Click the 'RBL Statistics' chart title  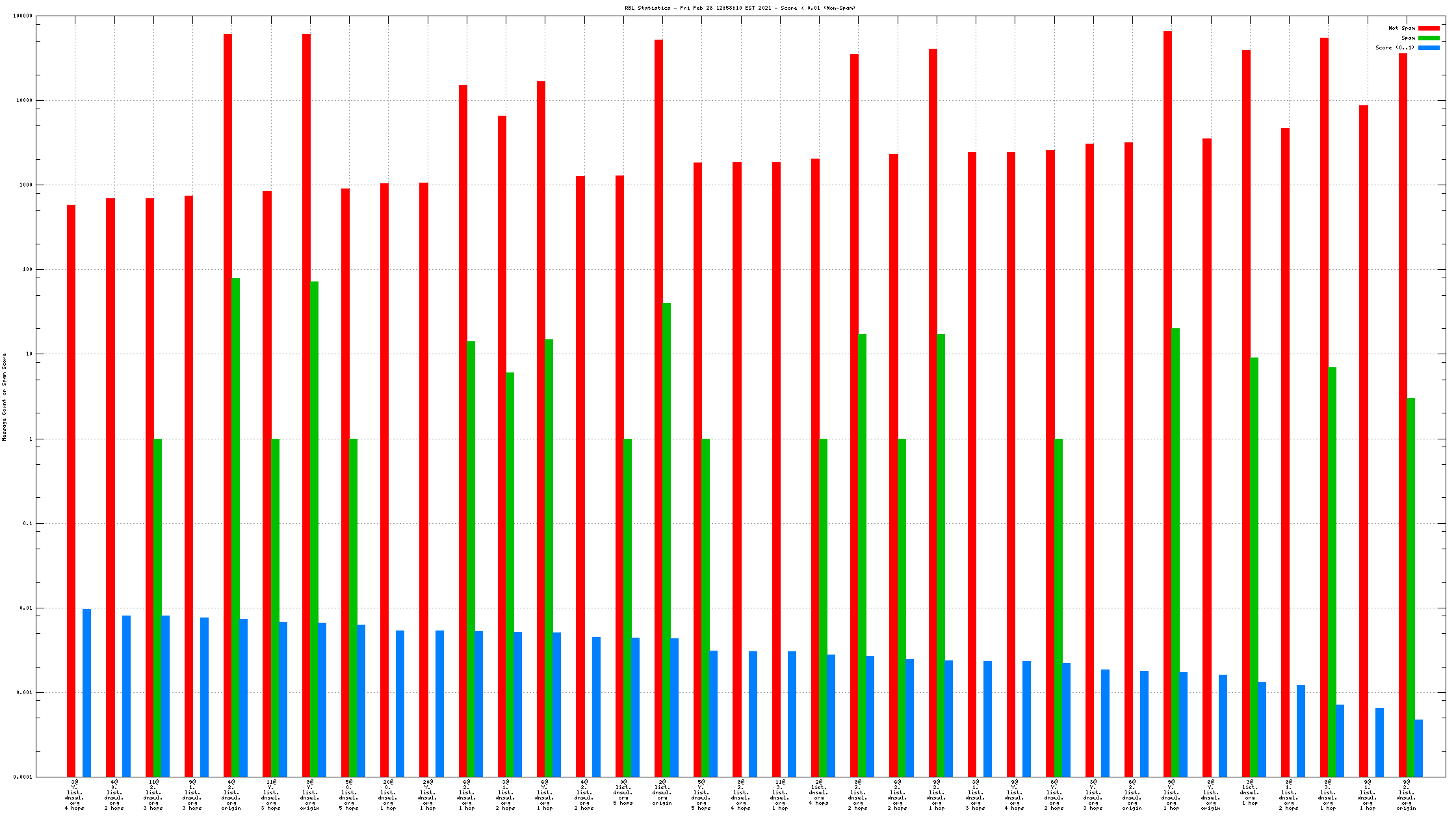(x=740, y=8)
